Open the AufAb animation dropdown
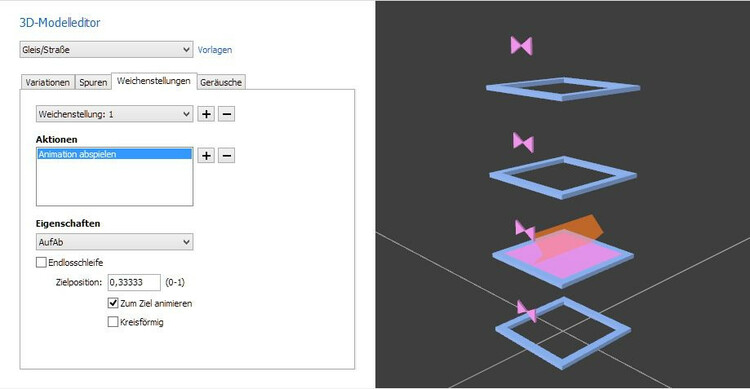This screenshot has width=750, height=389. pos(114,242)
